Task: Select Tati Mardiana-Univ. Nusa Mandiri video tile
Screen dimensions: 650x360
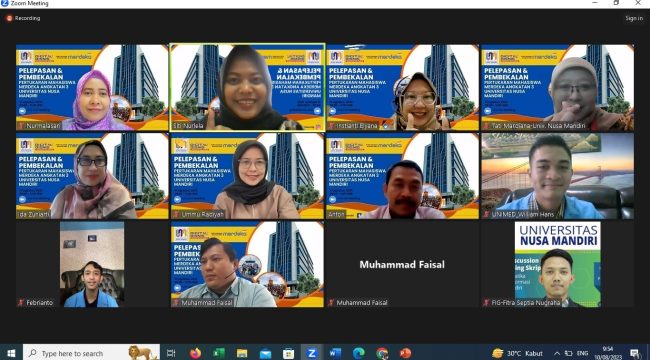Action: tap(558, 87)
